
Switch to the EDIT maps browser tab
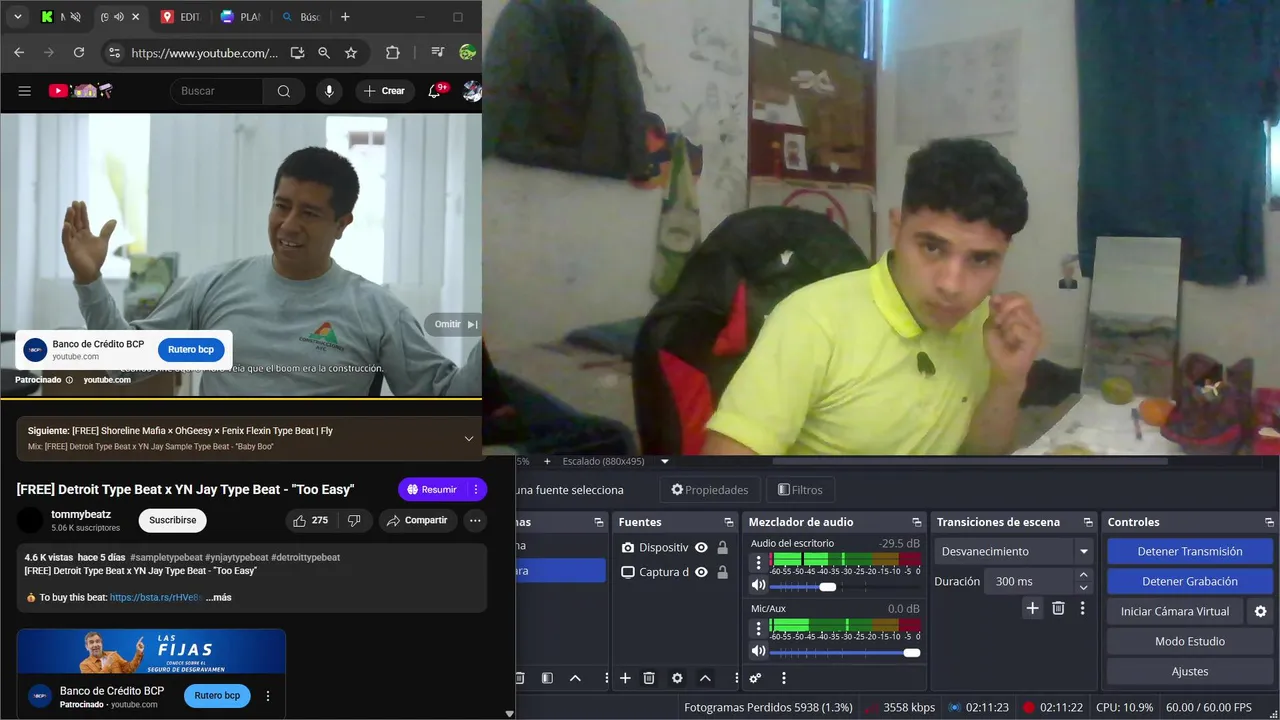click(x=180, y=17)
